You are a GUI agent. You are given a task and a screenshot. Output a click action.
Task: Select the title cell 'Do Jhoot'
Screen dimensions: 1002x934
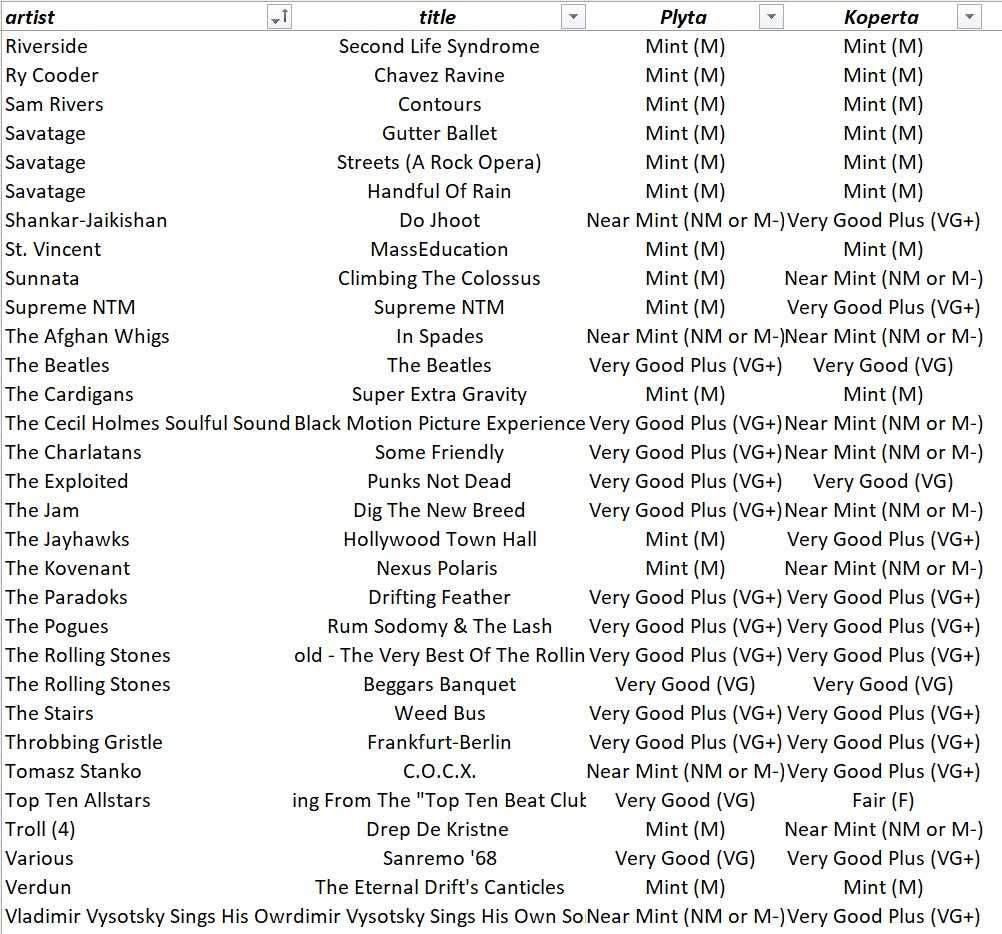439,220
